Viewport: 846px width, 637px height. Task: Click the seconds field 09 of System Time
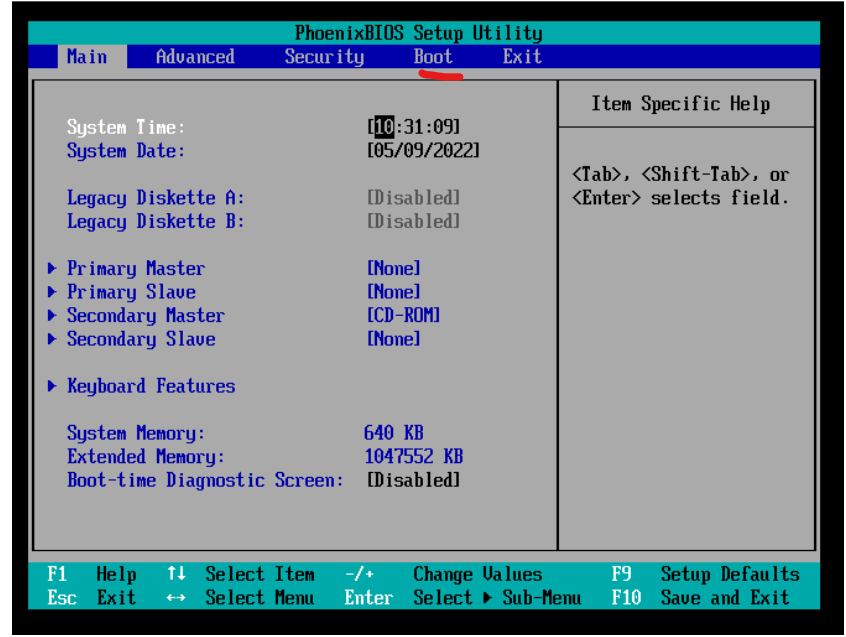click(x=443, y=127)
